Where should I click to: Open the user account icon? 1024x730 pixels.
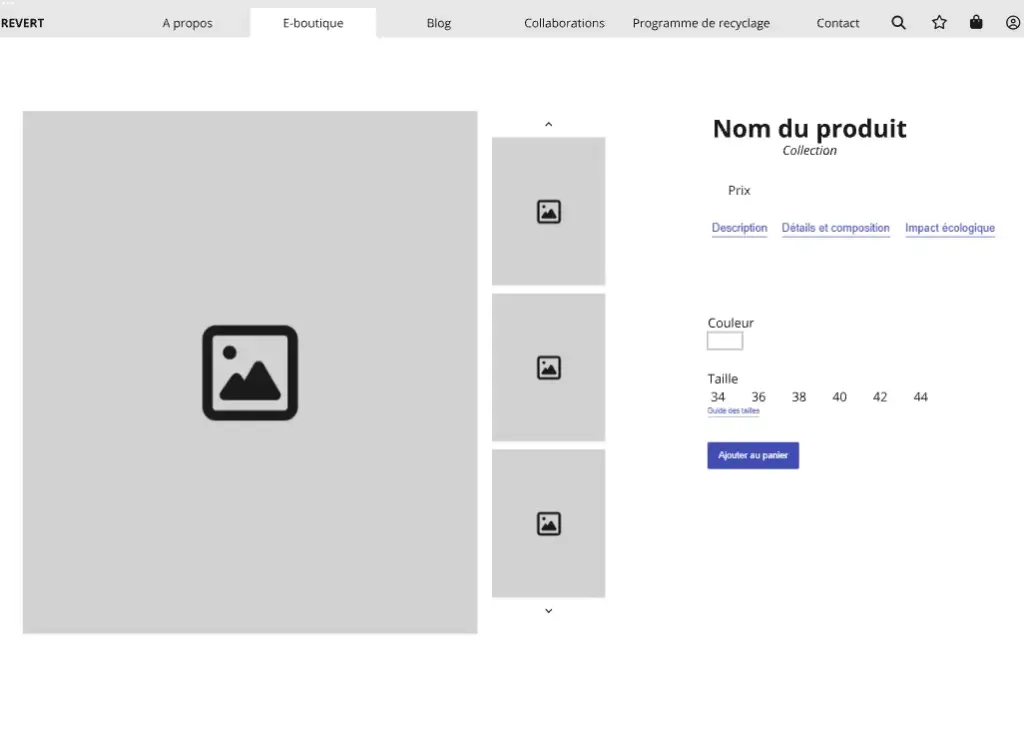1013,22
